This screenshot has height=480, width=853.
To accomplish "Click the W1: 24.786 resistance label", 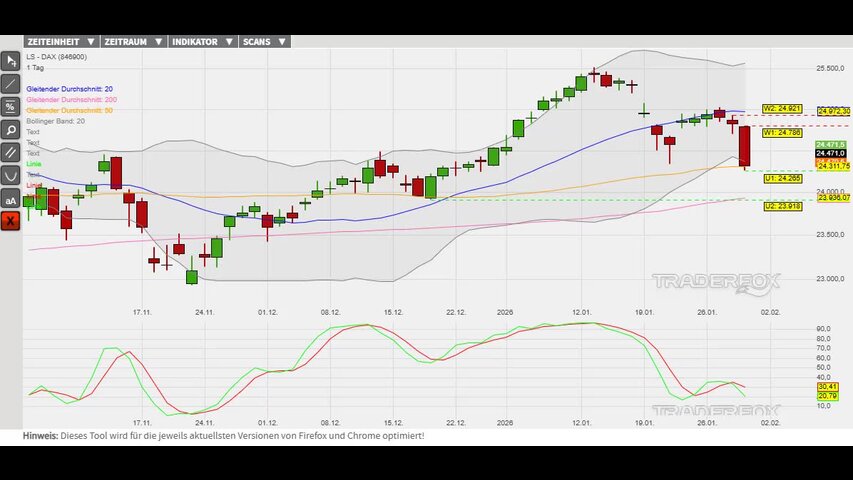I will (x=782, y=132).
